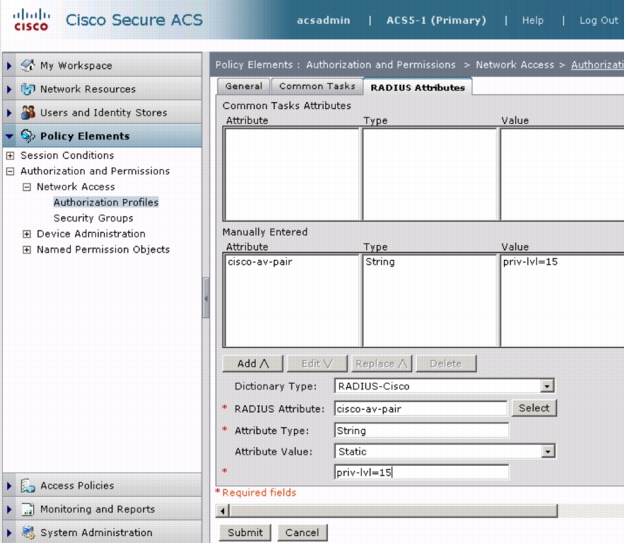Click the Authorization breadcrumb link
The width and height of the screenshot is (626, 544).
tap(597, 65)
